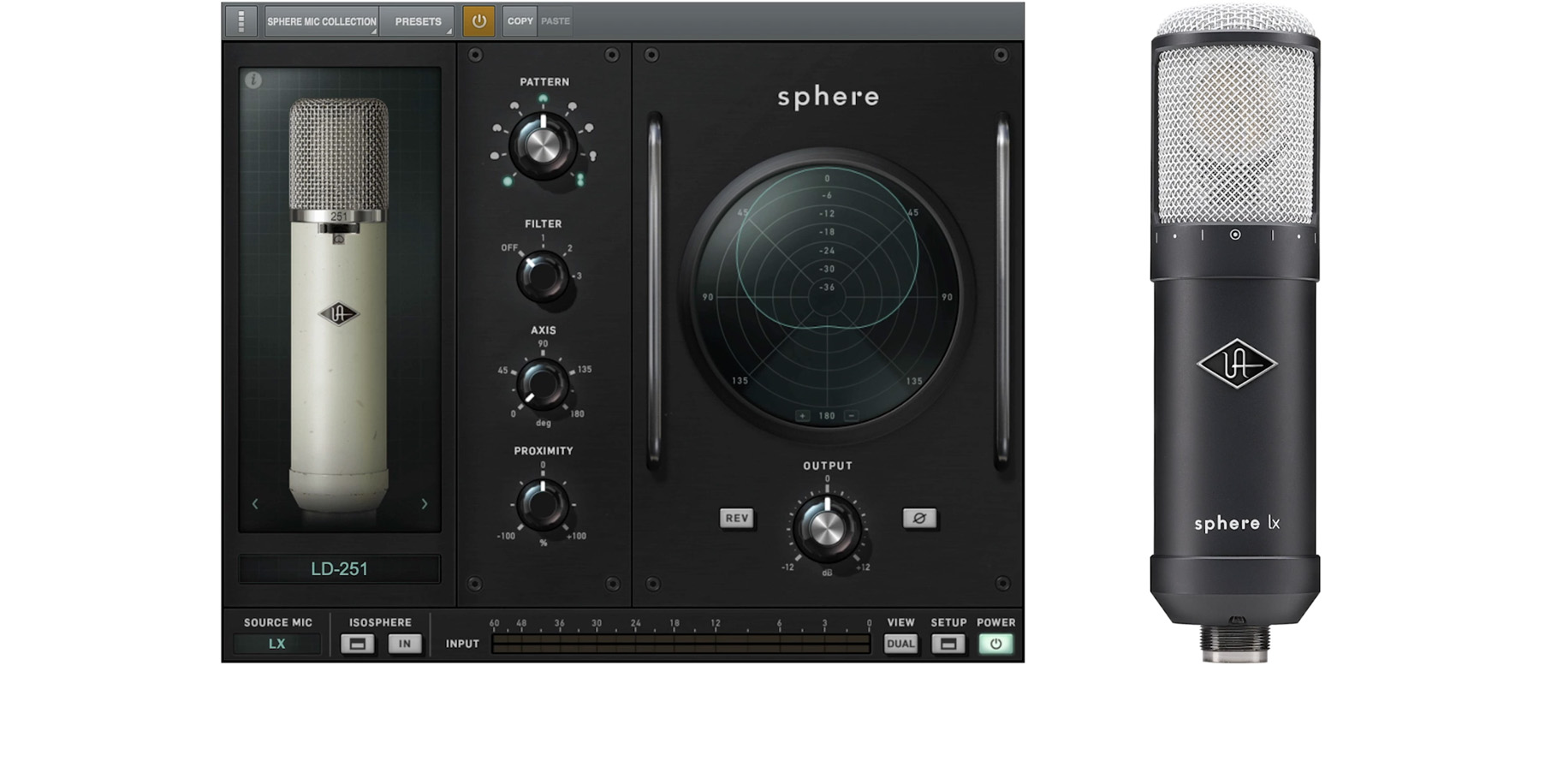Click the Proximity knob
Screen dimensions: 1545x784
coord(543,504)
